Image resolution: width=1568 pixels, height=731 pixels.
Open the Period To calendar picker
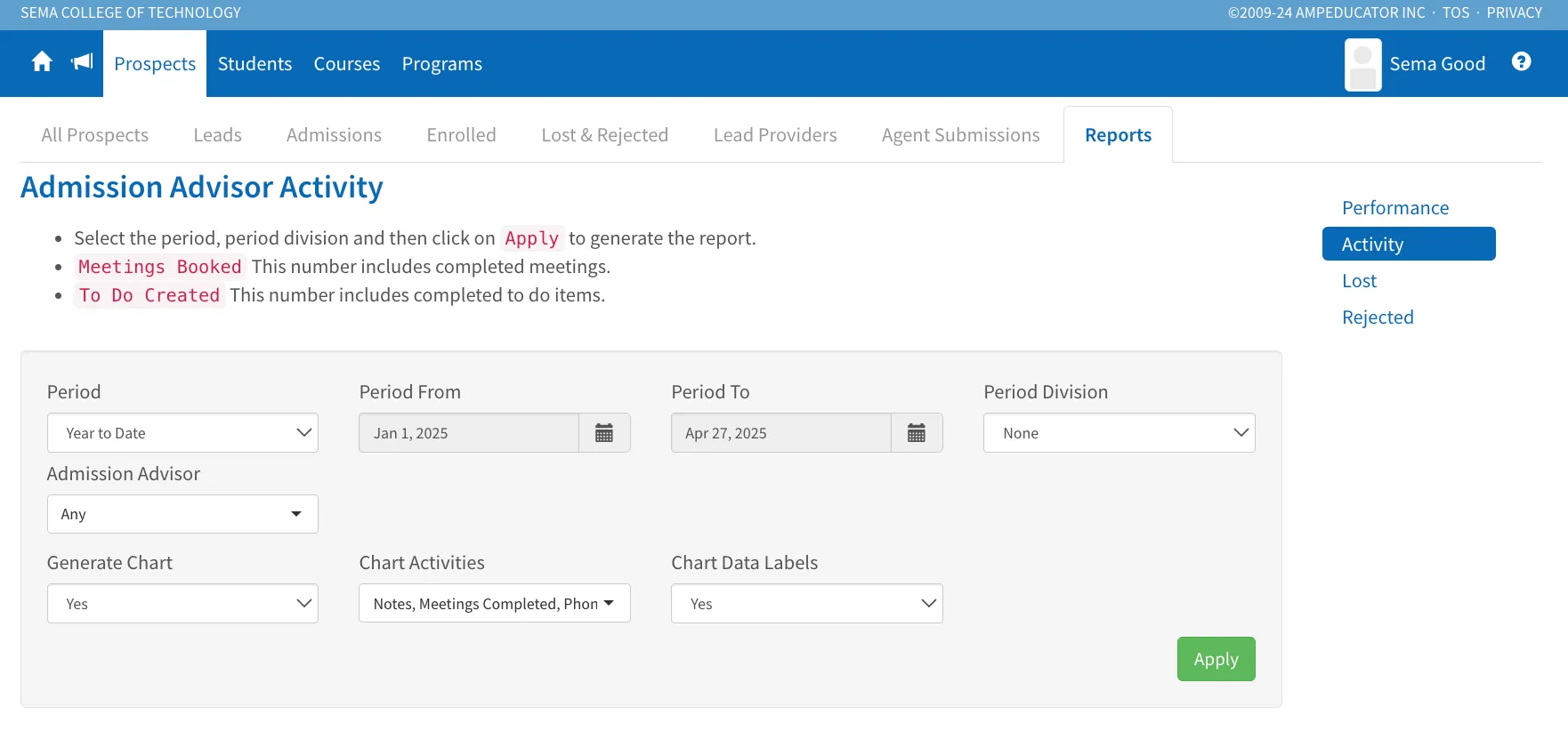coord(917,433)
